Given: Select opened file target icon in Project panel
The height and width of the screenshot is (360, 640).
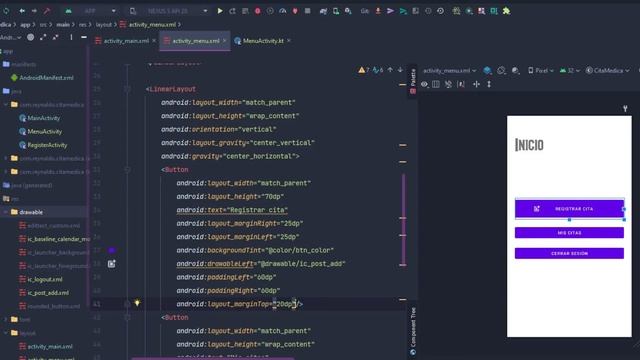Looking at the screenshot, I should click(x=31, y=37).
